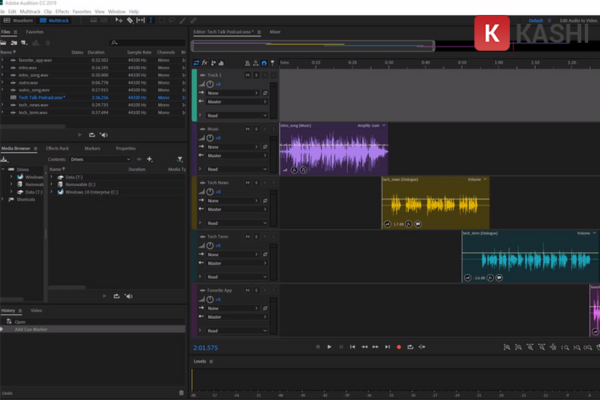
Task: Zoom out full using the star zoom icon
Action: click(553, 347)
